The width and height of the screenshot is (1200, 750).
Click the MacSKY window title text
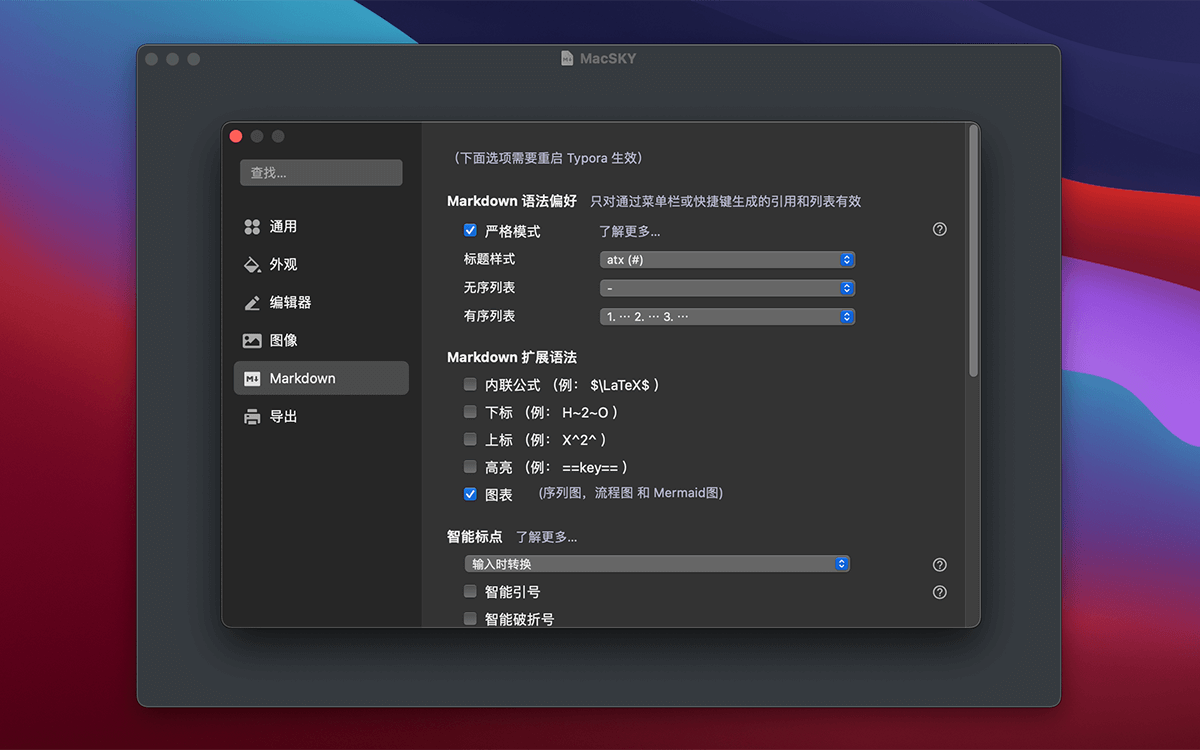(x=608, y=58)
